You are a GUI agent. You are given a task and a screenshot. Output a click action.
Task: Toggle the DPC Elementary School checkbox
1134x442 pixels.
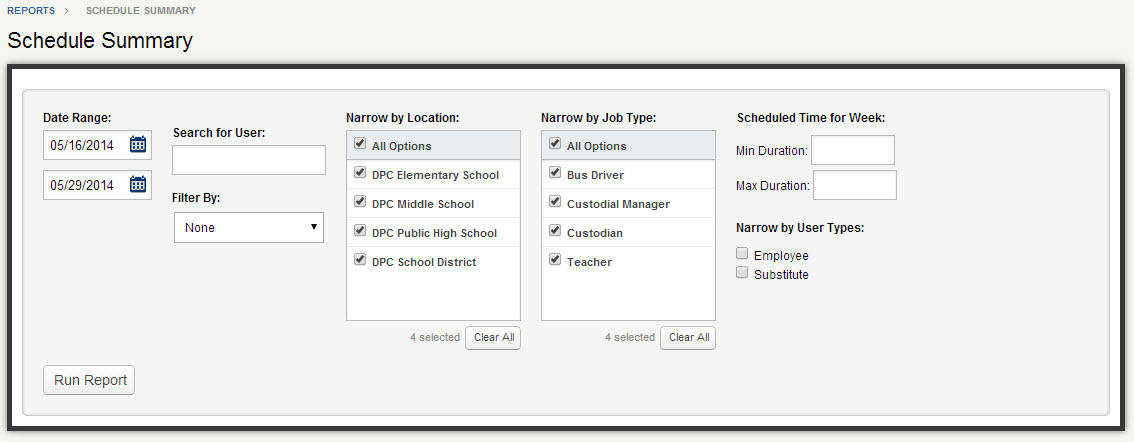coord(359,173)
